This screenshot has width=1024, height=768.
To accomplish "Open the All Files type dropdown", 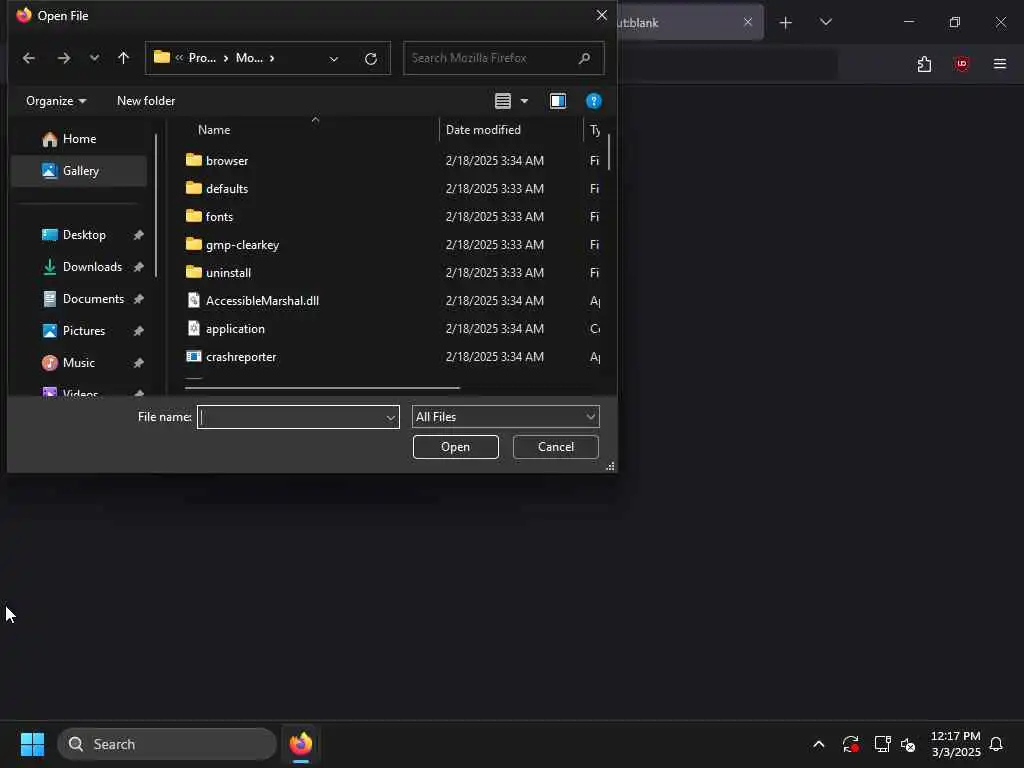I will [505, 417].
